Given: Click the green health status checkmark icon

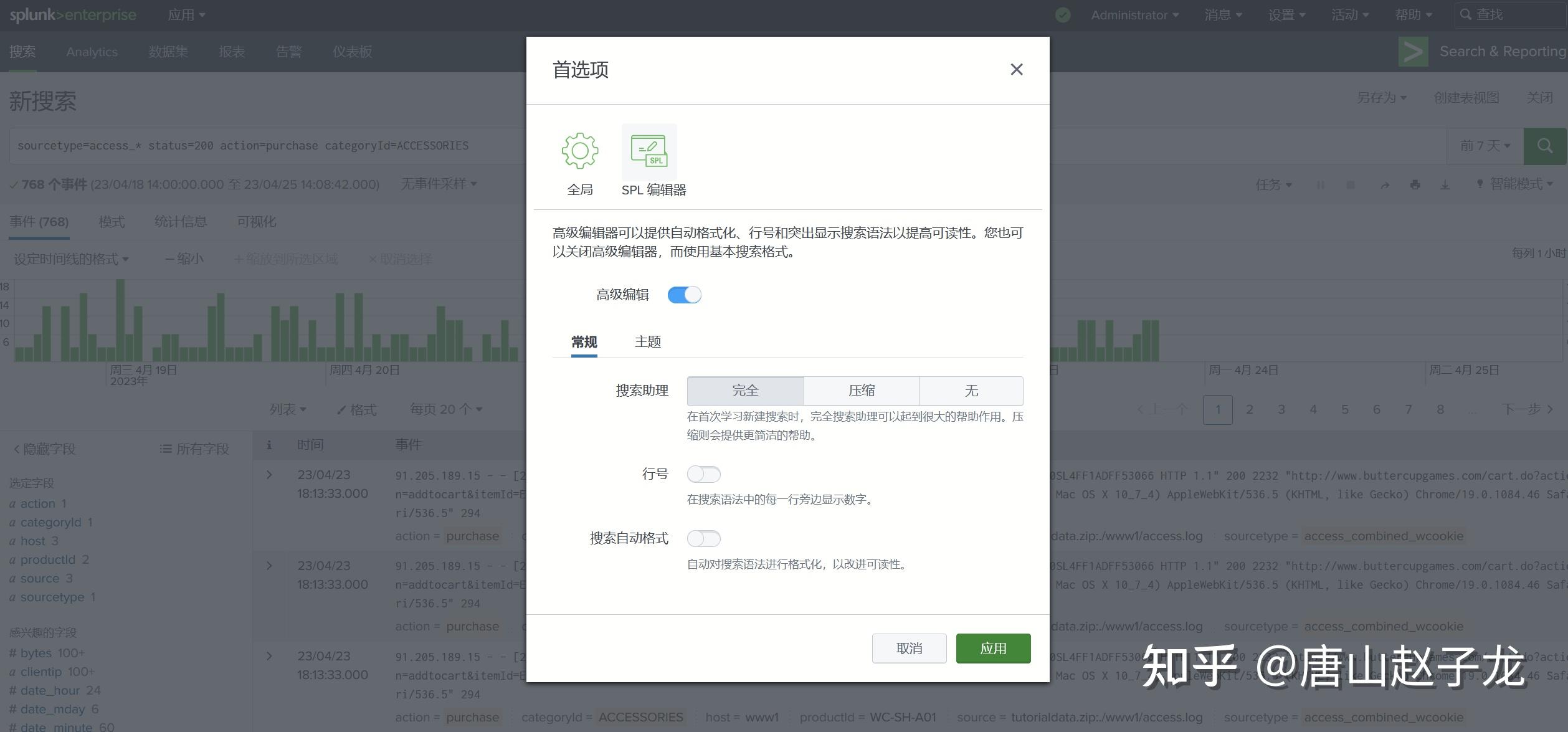Looking at the screenshot, I should click(1063, 15).
